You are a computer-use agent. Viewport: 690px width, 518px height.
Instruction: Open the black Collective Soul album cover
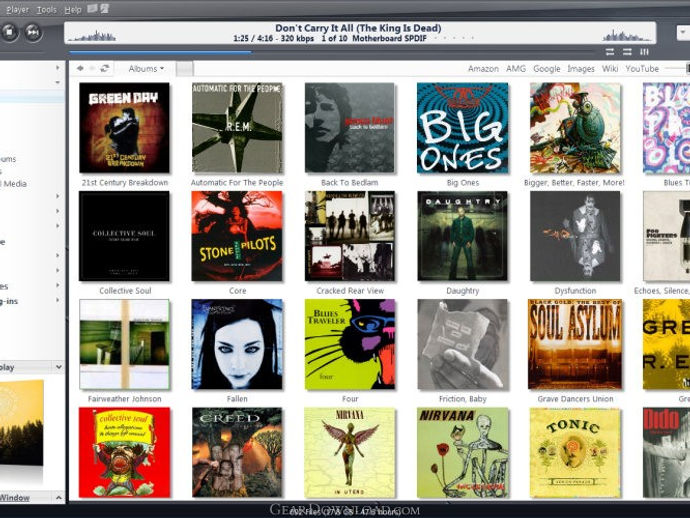[x=124, y=236]
